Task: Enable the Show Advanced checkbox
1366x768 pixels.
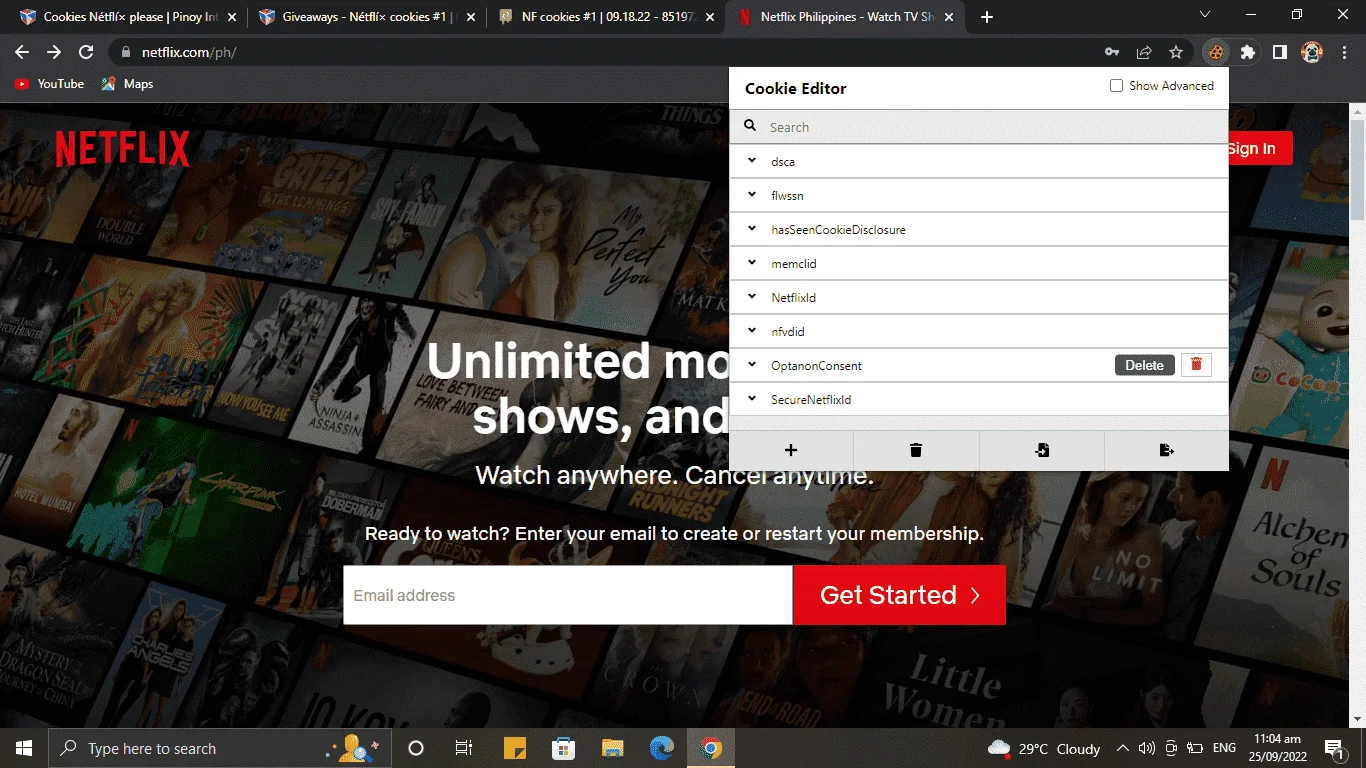Action: (1116, 86)
